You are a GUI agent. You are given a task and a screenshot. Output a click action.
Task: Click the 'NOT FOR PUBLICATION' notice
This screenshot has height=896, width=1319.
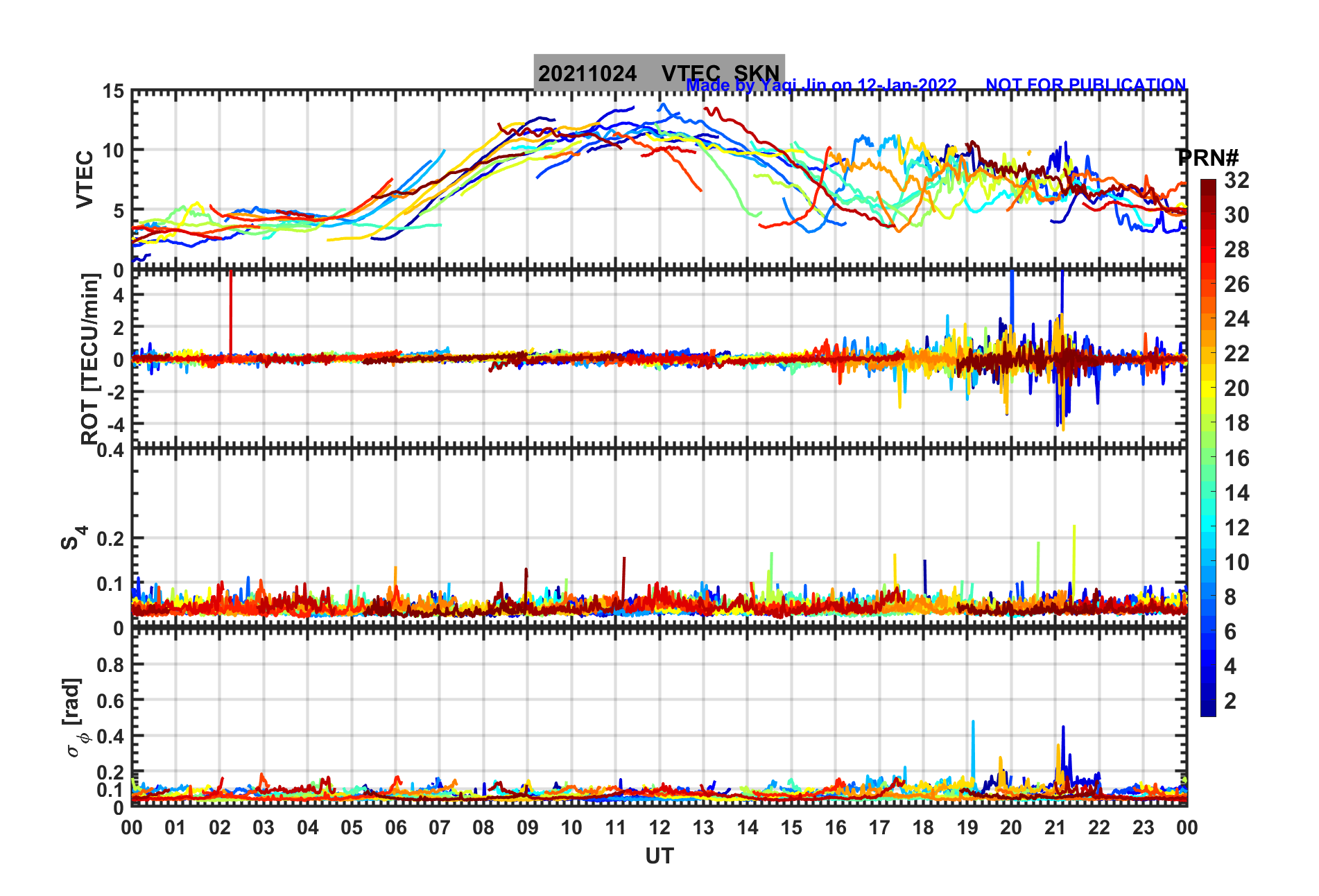[x=1086, y=85]
